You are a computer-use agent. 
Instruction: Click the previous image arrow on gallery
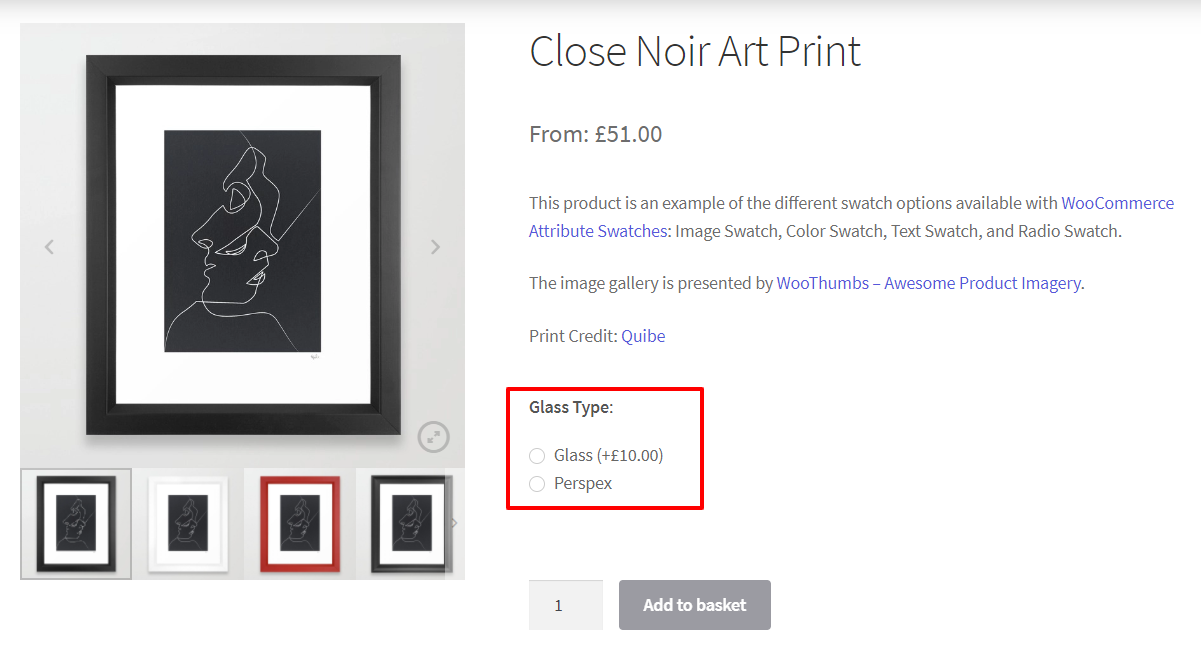[x=49, y=247]
